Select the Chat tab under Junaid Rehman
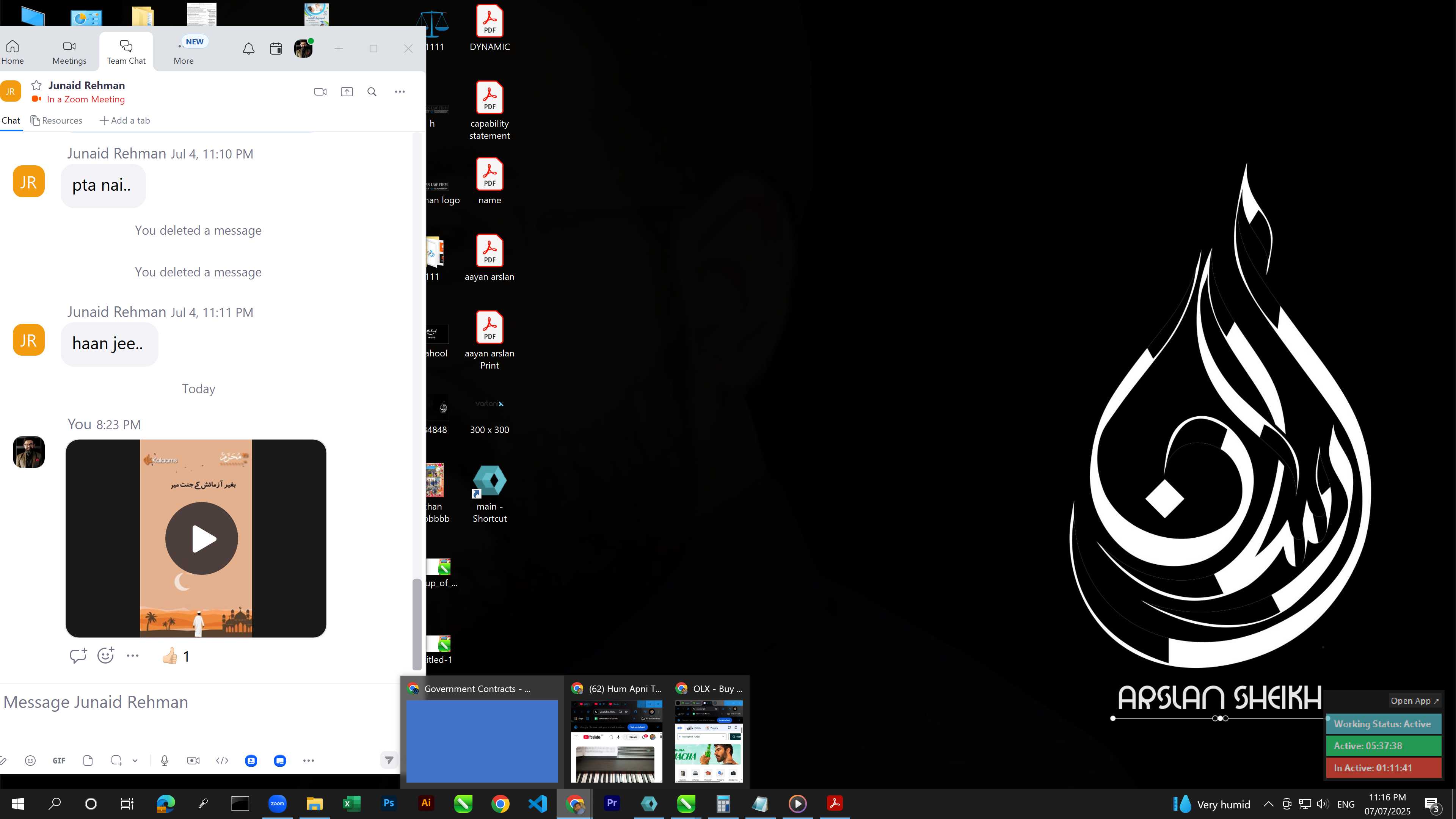This screenshot has width=1456, height=819. [x=11, y=121]
